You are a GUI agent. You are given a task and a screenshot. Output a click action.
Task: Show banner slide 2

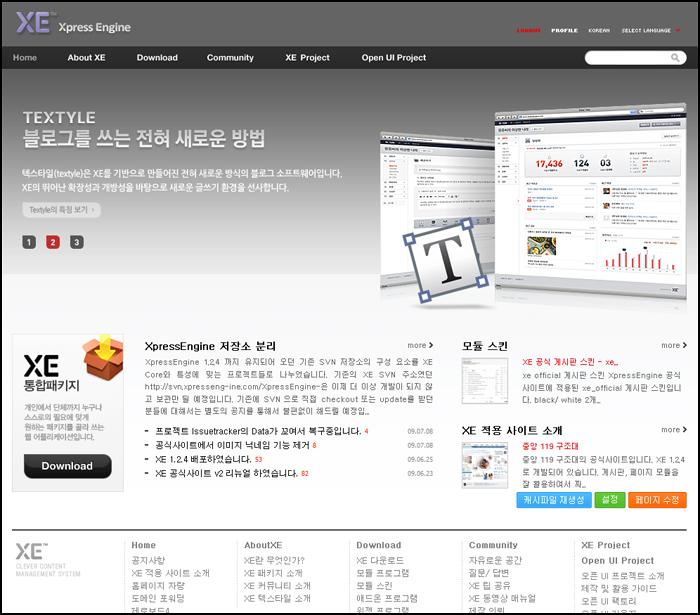[53, 242]
